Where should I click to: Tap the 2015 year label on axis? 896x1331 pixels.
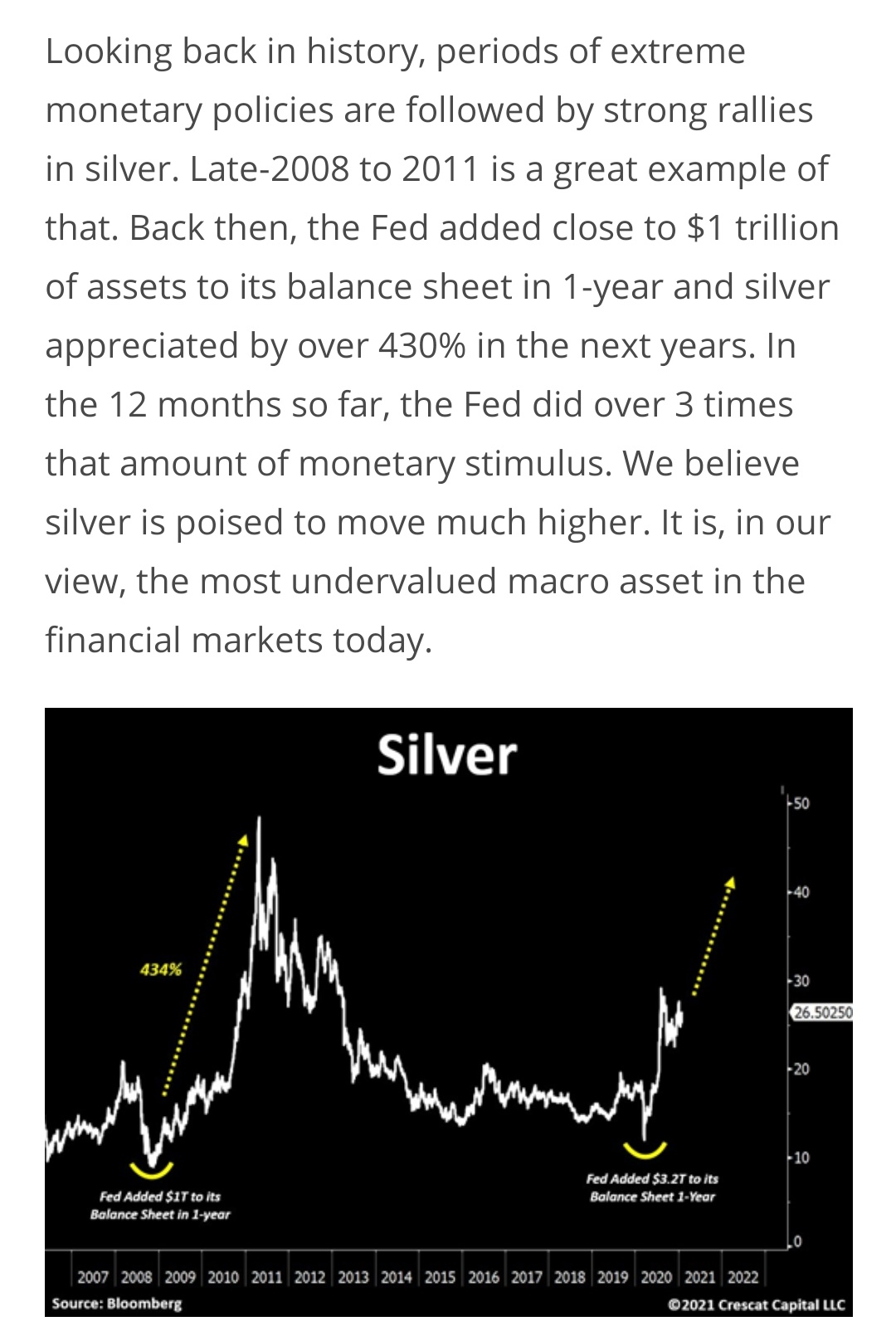click(440, 1277)
